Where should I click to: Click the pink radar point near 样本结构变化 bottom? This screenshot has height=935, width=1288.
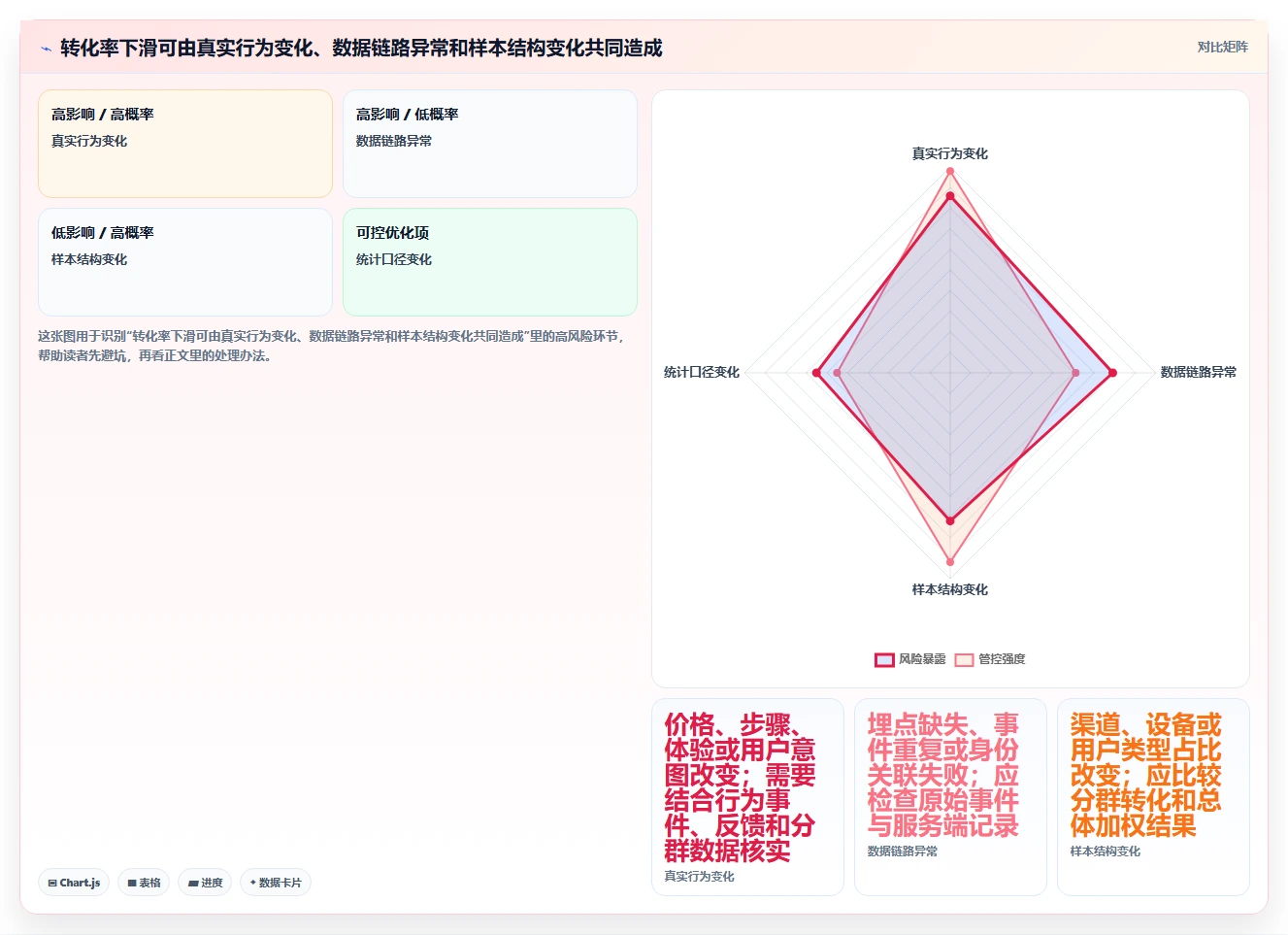click(950, 561)
